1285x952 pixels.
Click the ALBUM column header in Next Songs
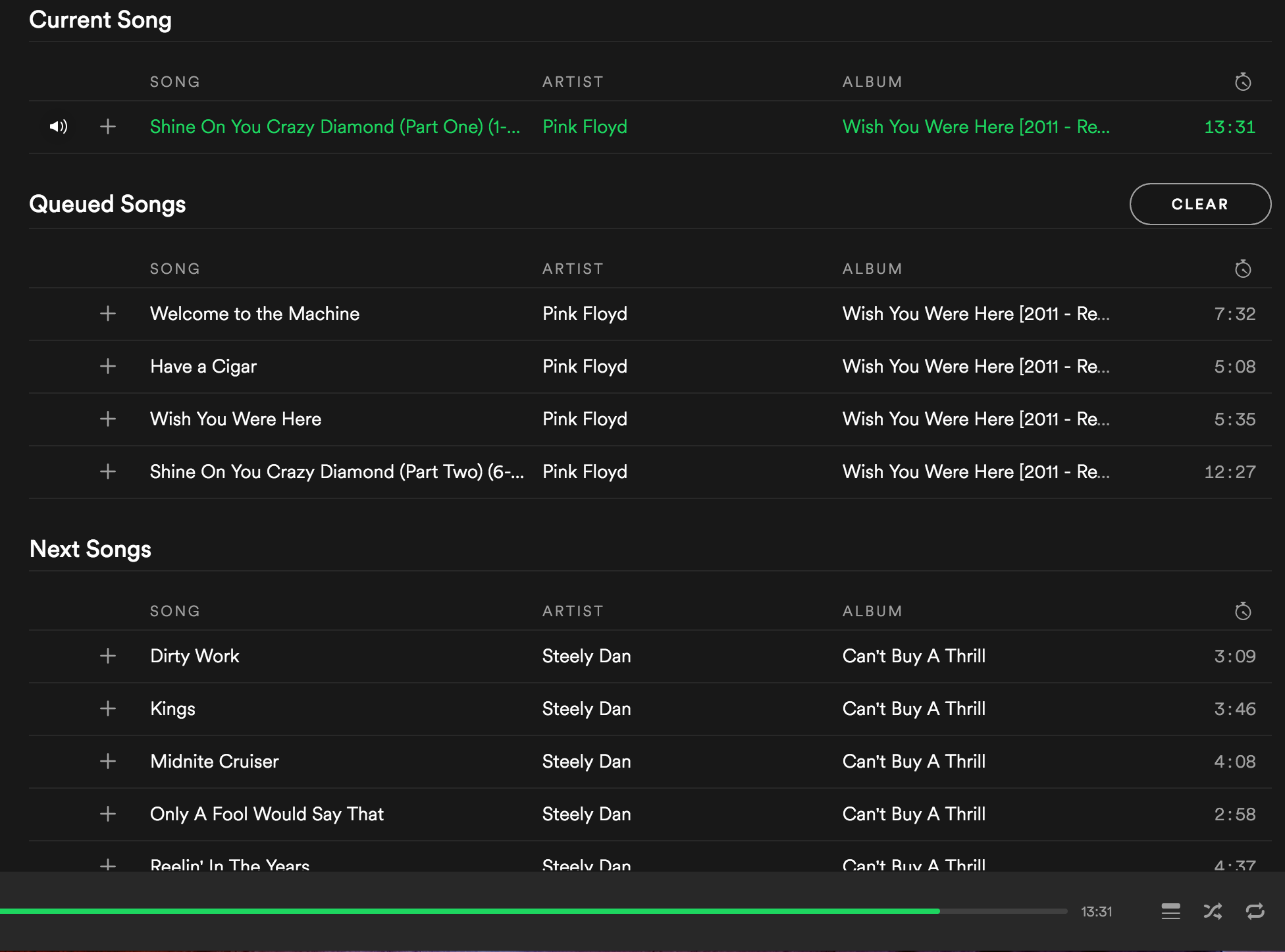point(872,611)
